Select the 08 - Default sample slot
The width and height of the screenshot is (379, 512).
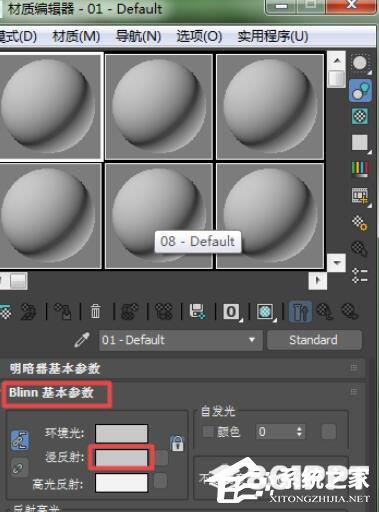[159, 216]
